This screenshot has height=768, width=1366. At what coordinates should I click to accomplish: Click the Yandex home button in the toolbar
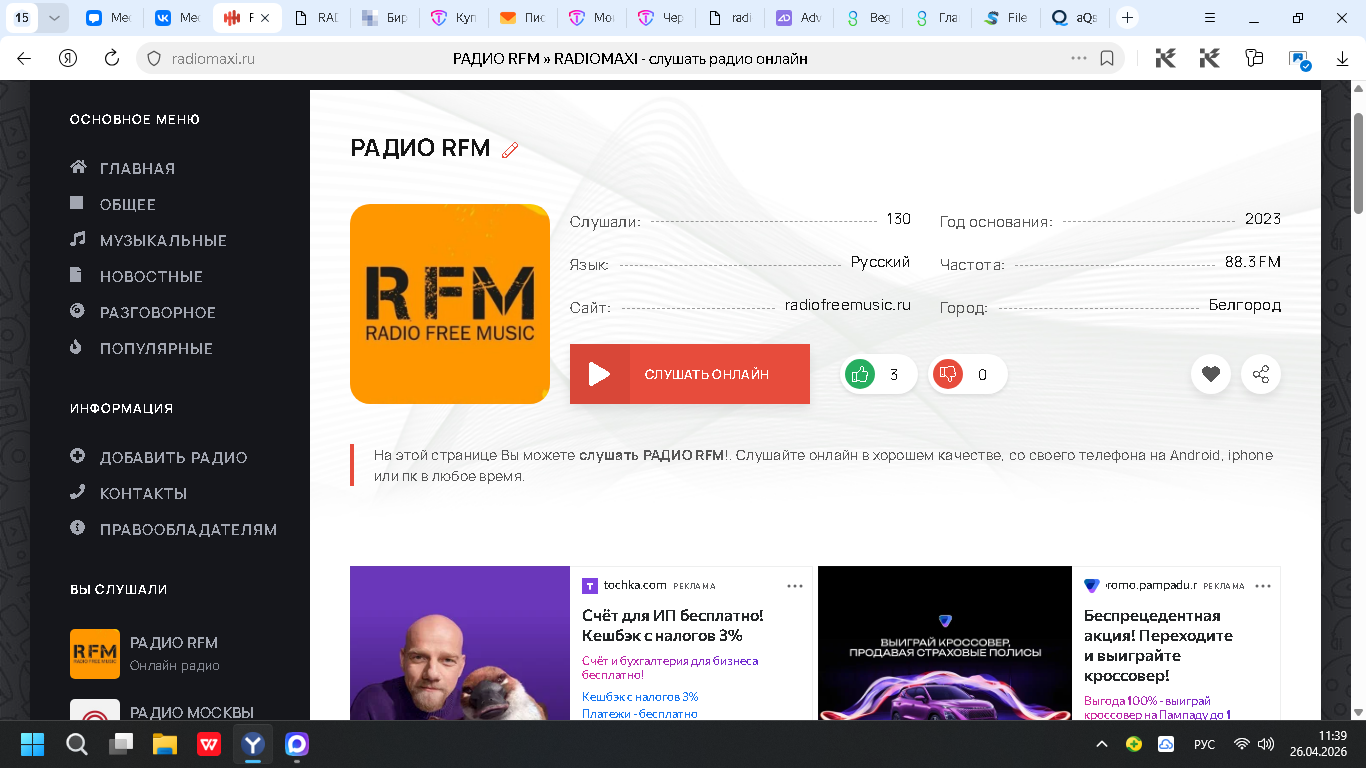68,59
